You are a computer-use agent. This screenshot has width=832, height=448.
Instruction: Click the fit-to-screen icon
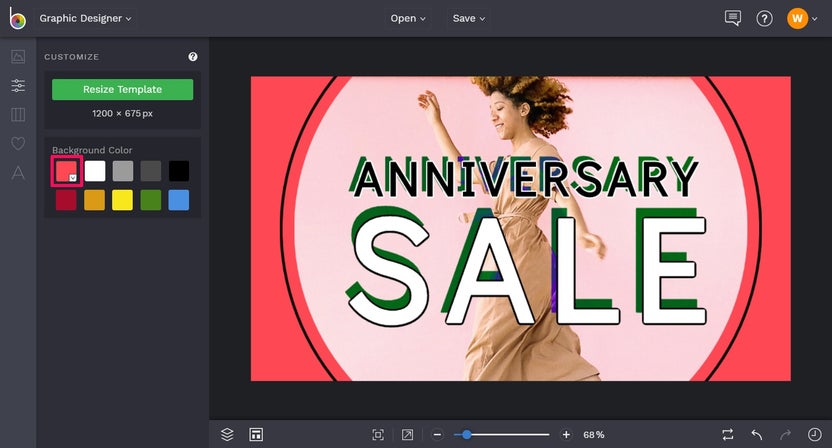pos(378,435)
